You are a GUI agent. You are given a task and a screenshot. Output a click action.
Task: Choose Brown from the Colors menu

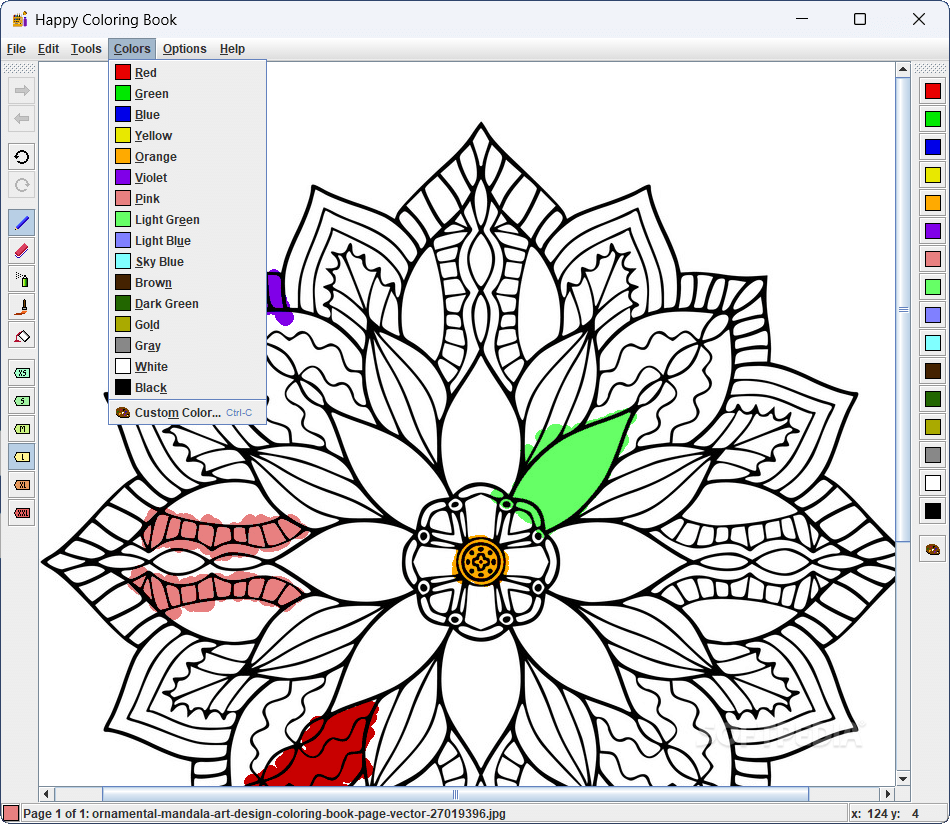tap(187, 283)
